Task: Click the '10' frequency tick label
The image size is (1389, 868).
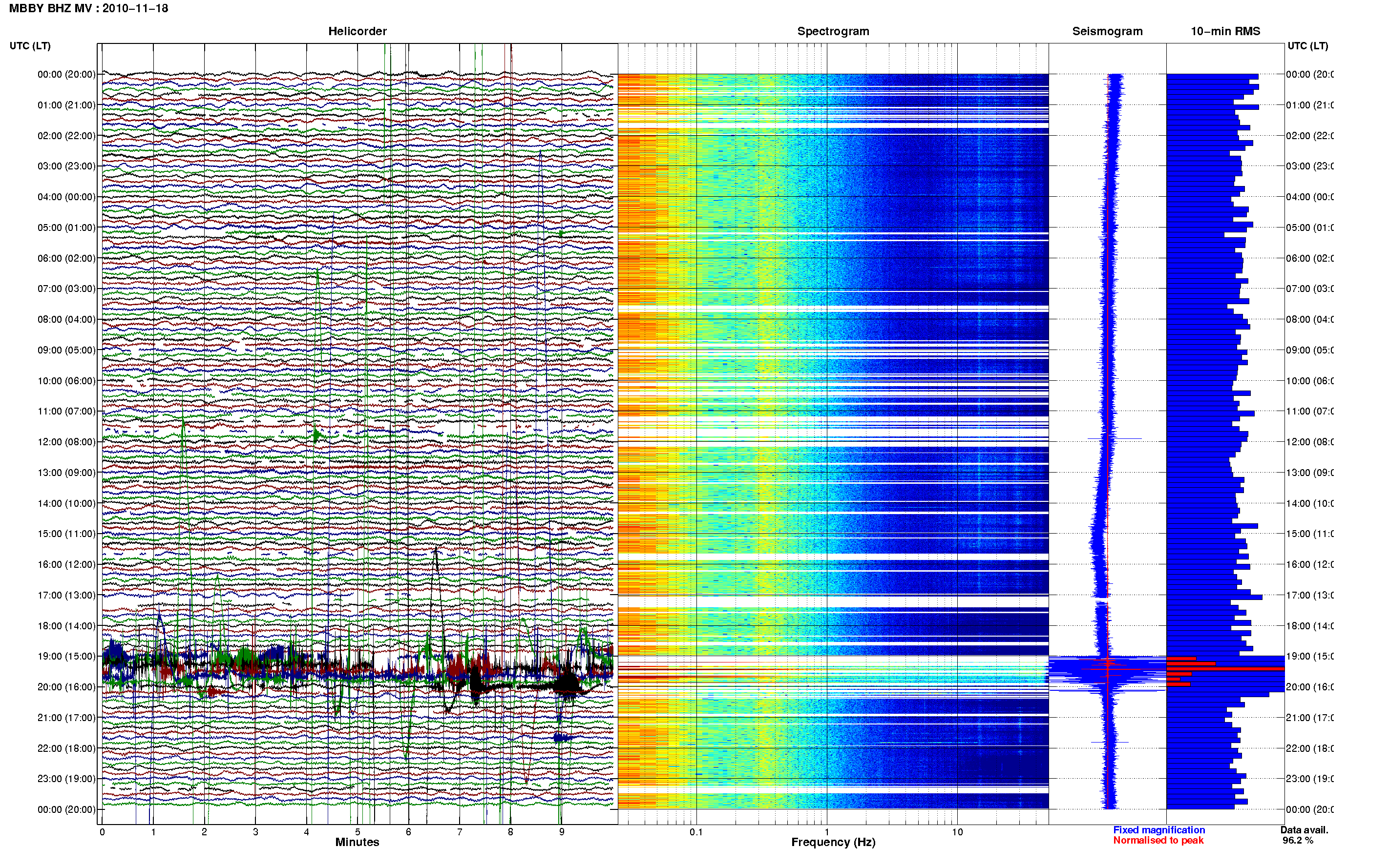Action: click(957, 832)
